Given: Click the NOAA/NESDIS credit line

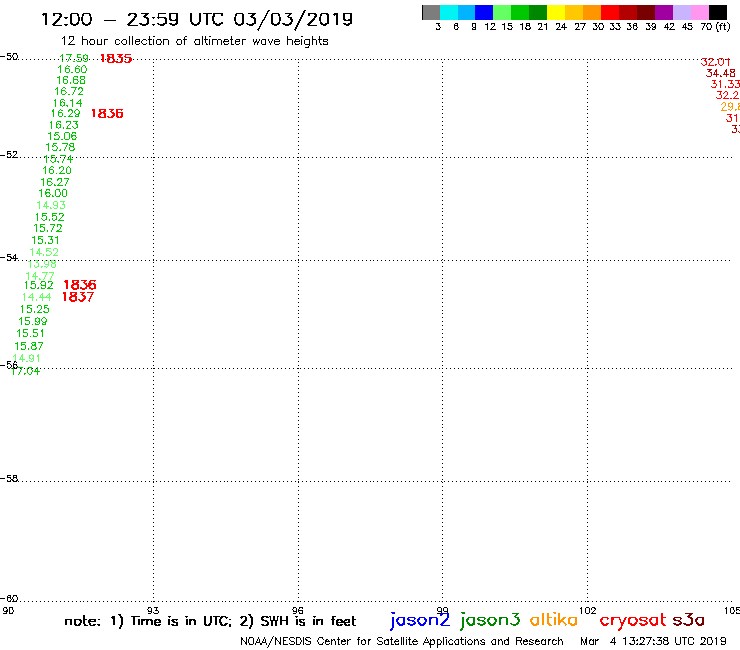Looking at the screenshot, I should coord(402,641).
